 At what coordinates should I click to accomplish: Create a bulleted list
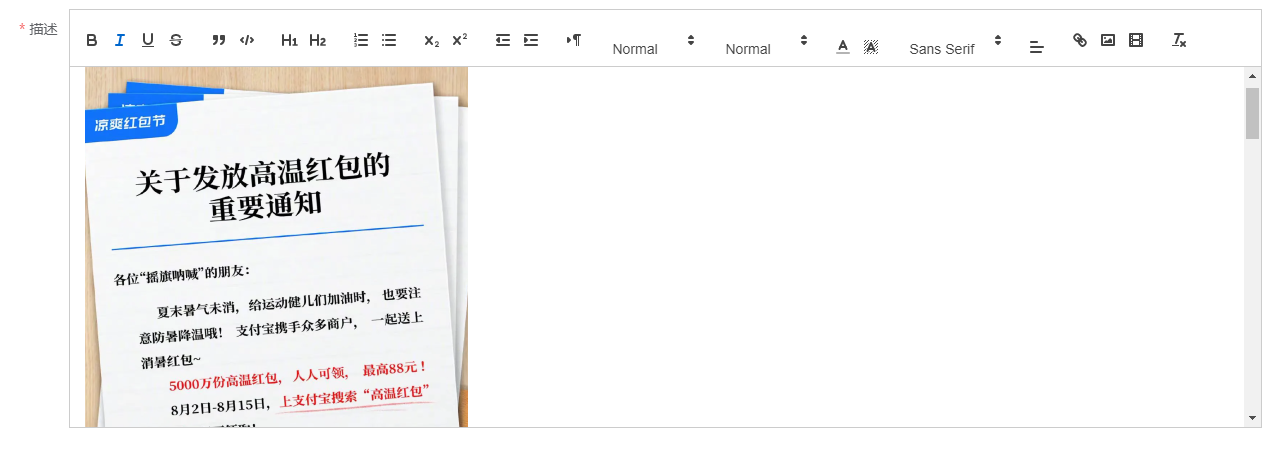(389, 40)
